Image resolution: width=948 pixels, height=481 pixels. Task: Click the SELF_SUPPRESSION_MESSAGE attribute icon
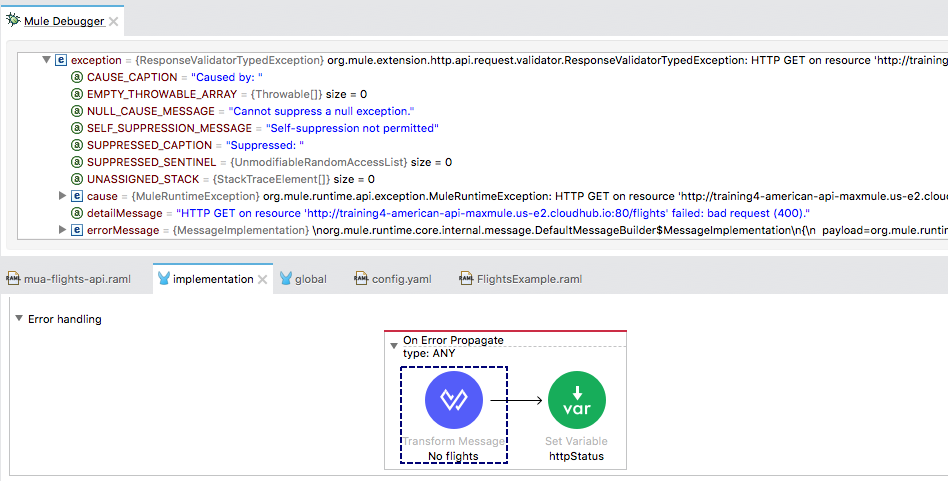77,128
